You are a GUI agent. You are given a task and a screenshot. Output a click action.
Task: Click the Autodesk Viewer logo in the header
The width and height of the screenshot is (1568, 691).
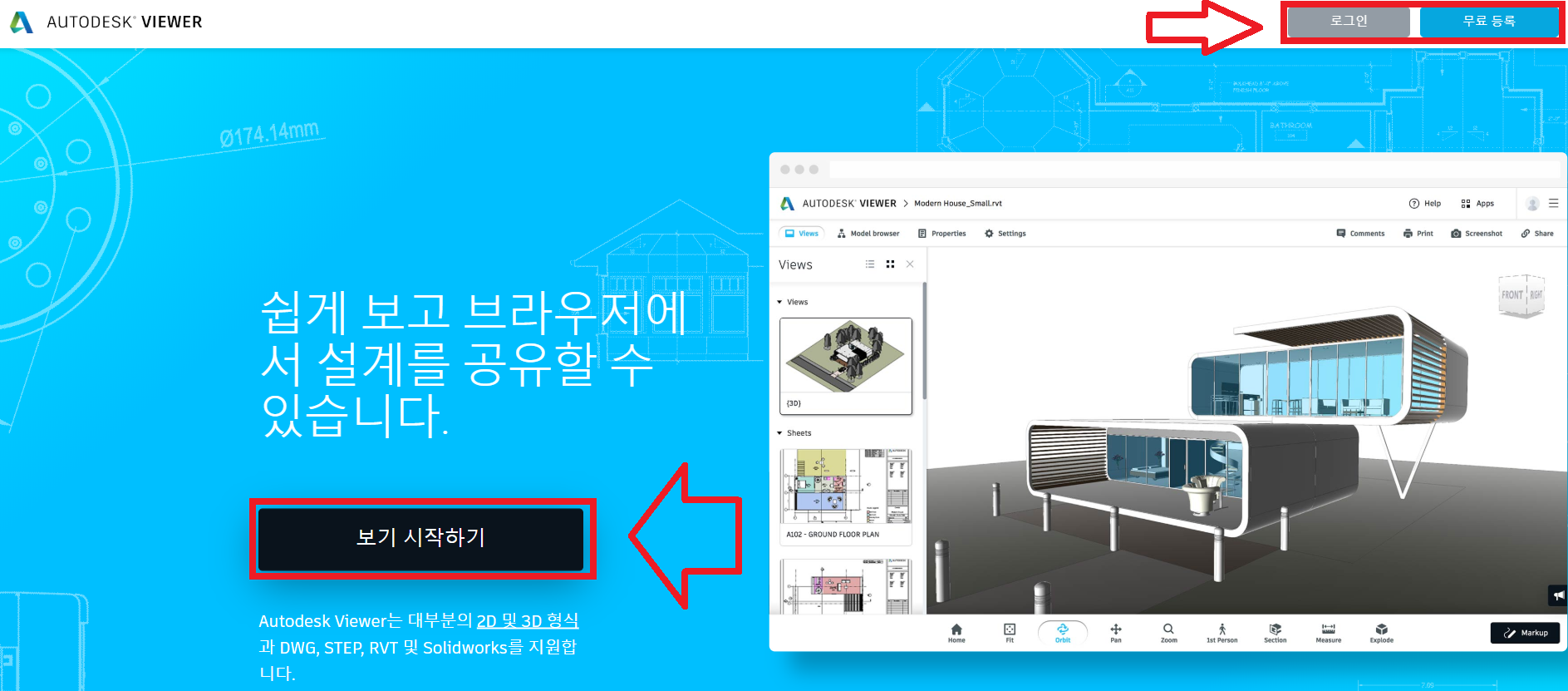(106, 22)
